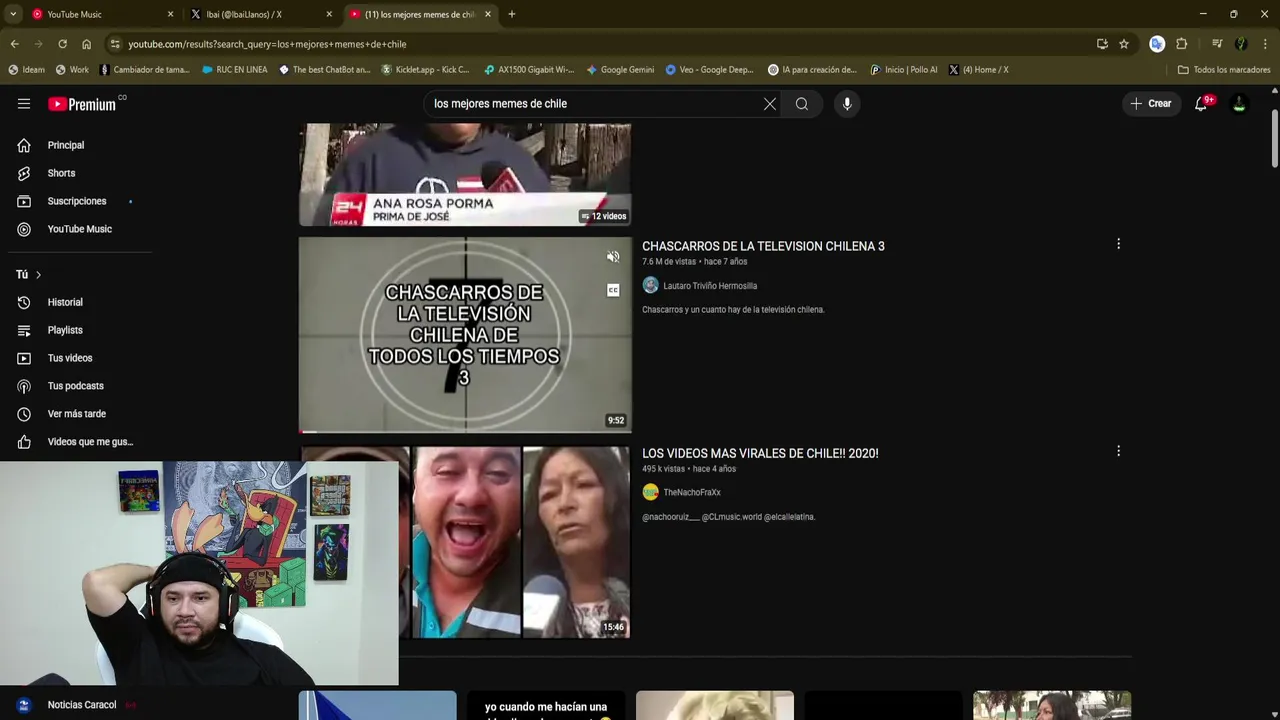The height and width of the screenshot is (720, 1280).
Task: Open the Ana Rosa Porma 12 videos playlist thumbnail
Action: 465,175
